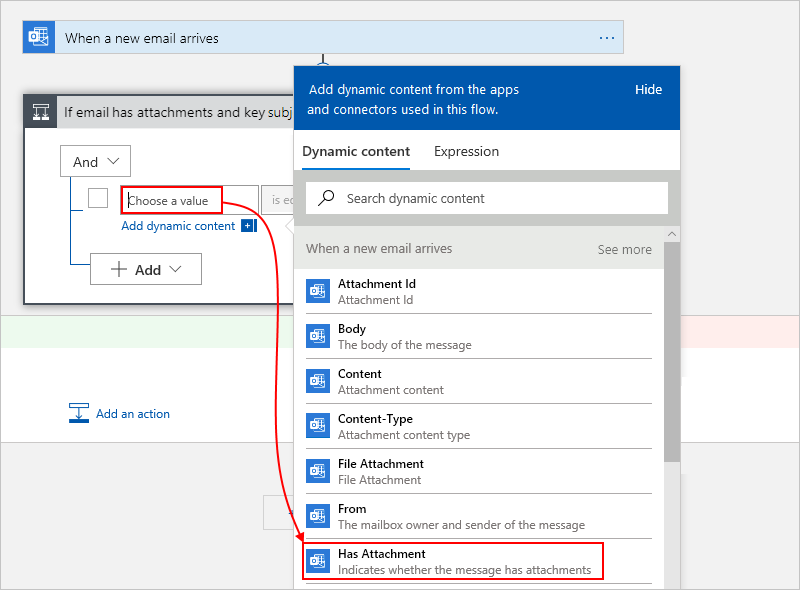The image size is (800, 590).
Task: Switch to the Expression tab
Action: 466,152
